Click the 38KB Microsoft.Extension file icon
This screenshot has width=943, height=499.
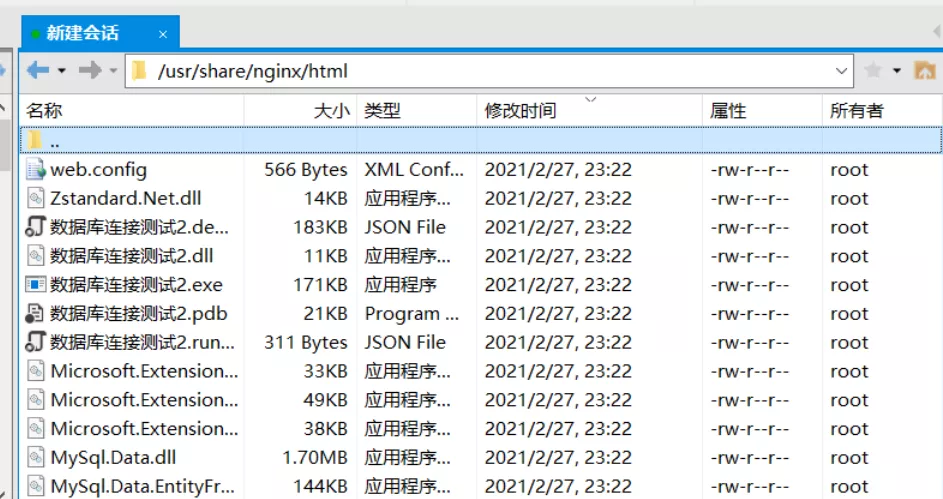click(x=35, y=429)
